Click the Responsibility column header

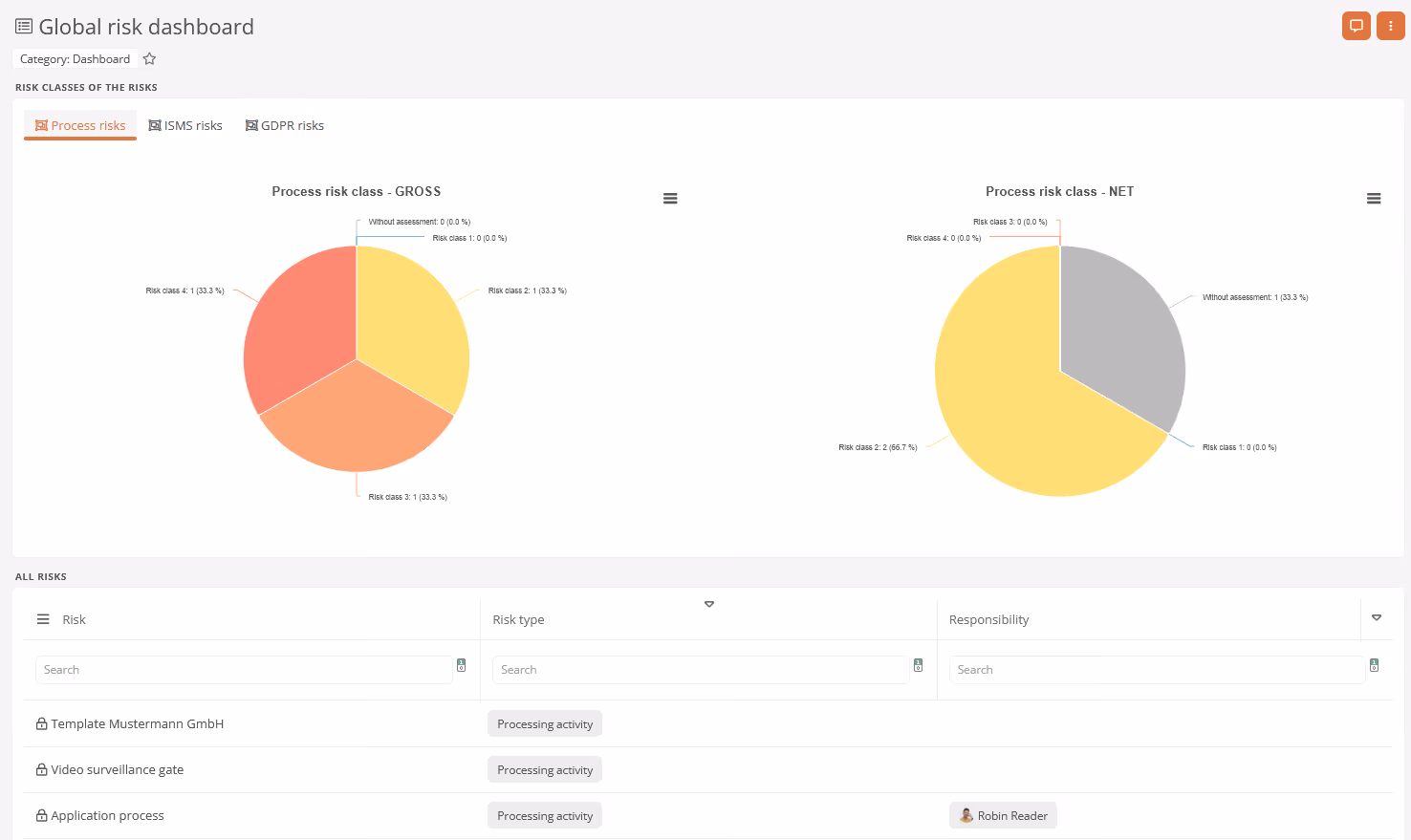[x=988, y=620]
